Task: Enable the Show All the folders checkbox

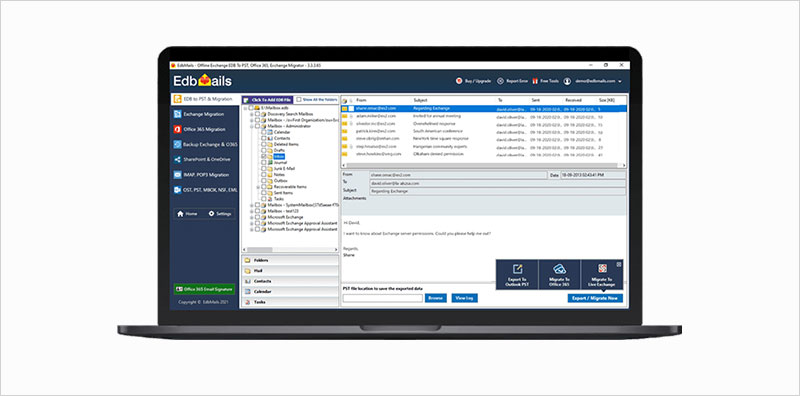Action: pyautogui.click(x=299, y=100)
